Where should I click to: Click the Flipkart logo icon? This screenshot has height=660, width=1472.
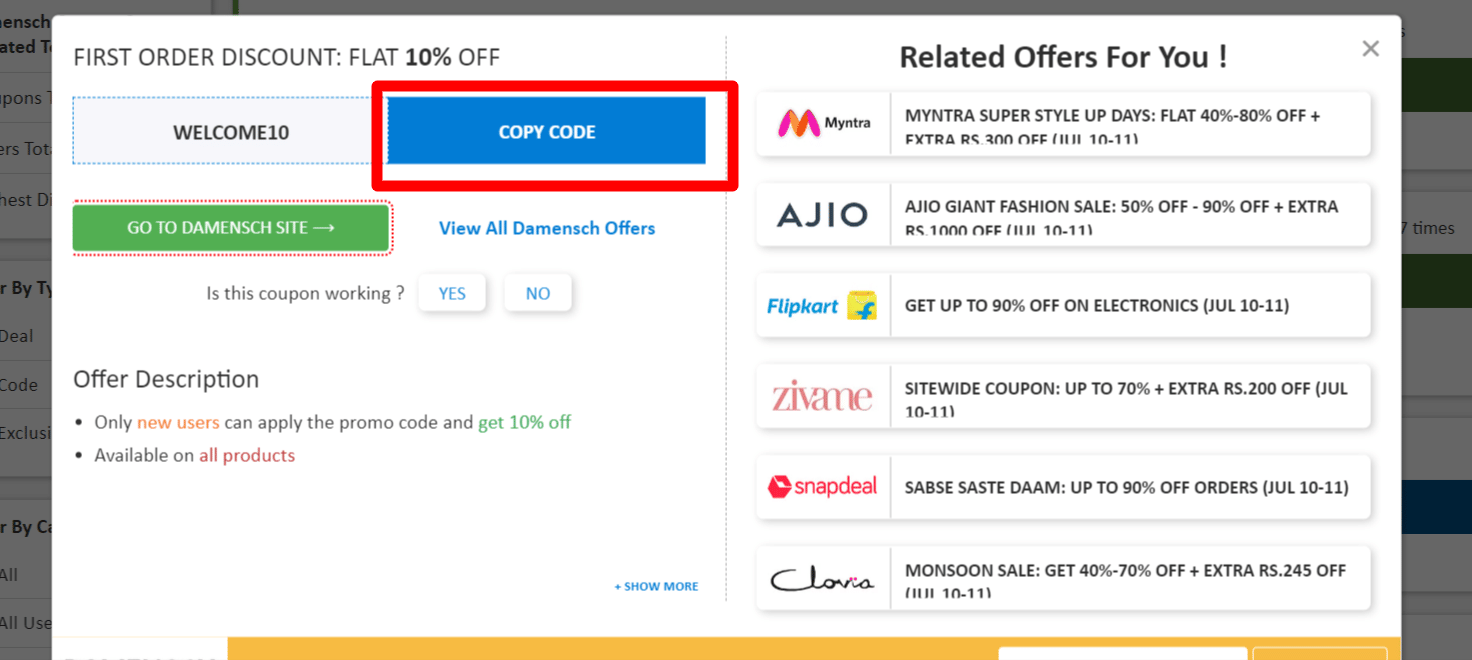click(x=823, y=306)
